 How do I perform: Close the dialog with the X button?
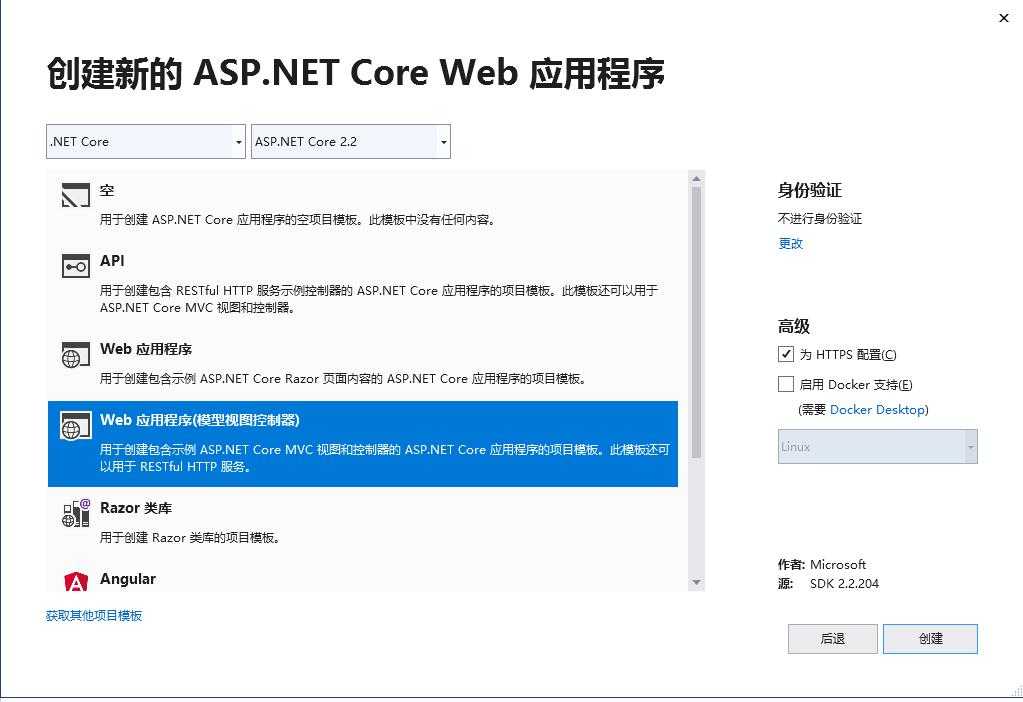[1003, 18]
